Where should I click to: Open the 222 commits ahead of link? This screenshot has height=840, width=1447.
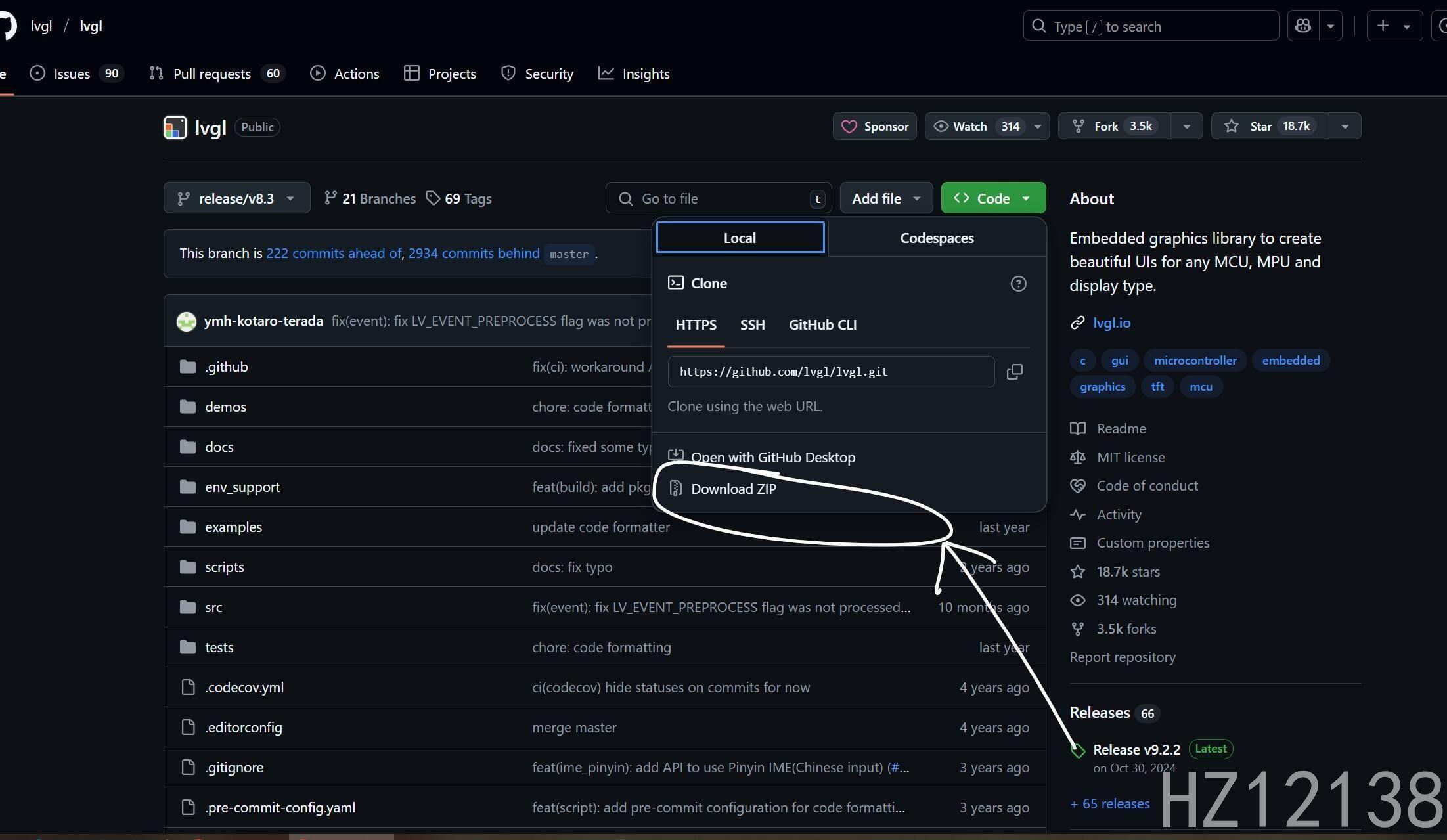(x=334, y=254)
